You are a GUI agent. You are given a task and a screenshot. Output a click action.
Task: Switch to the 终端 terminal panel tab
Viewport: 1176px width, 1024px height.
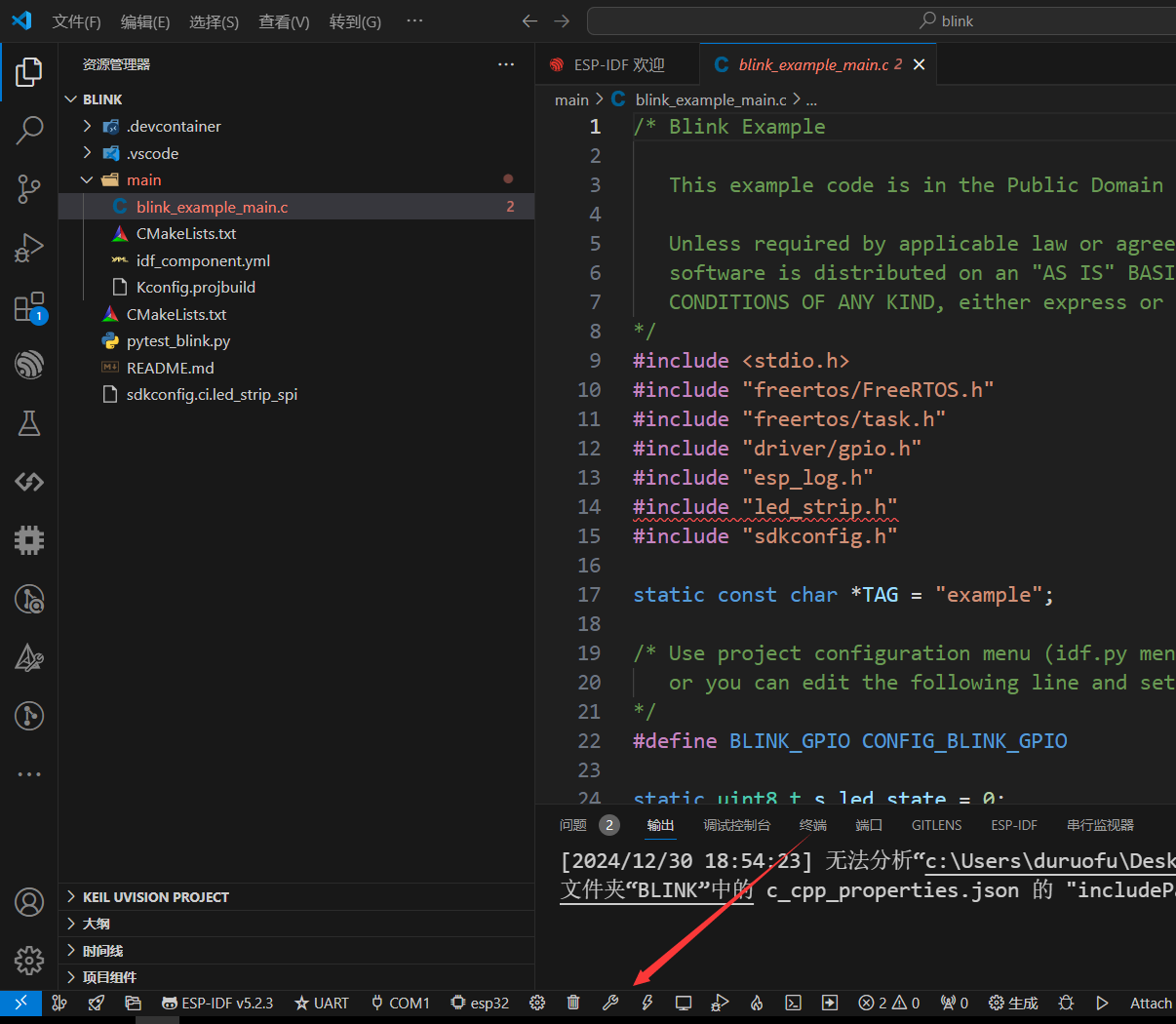pyautogui.click(x=812, y=825)
